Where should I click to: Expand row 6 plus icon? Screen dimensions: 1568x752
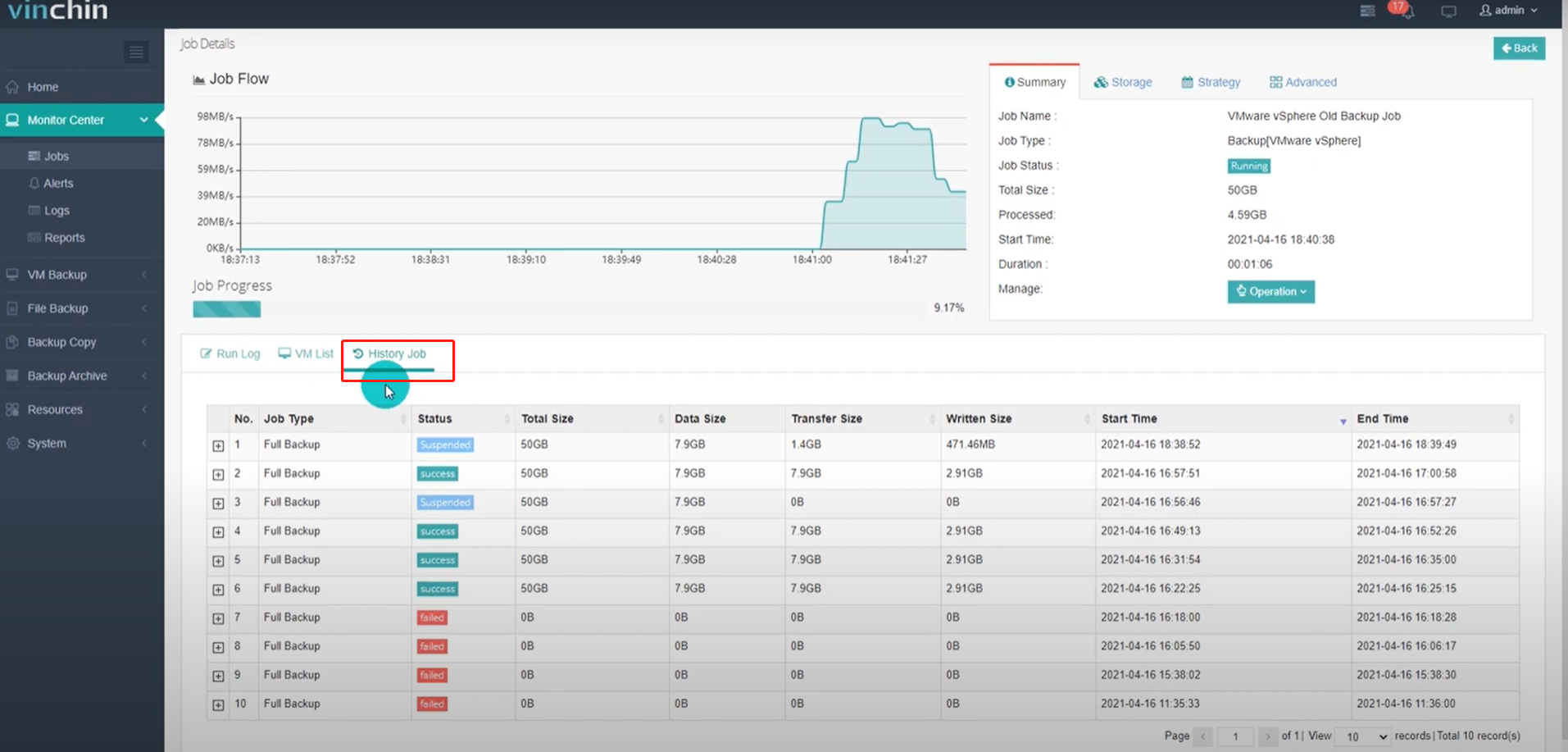(x=218, y=590)
